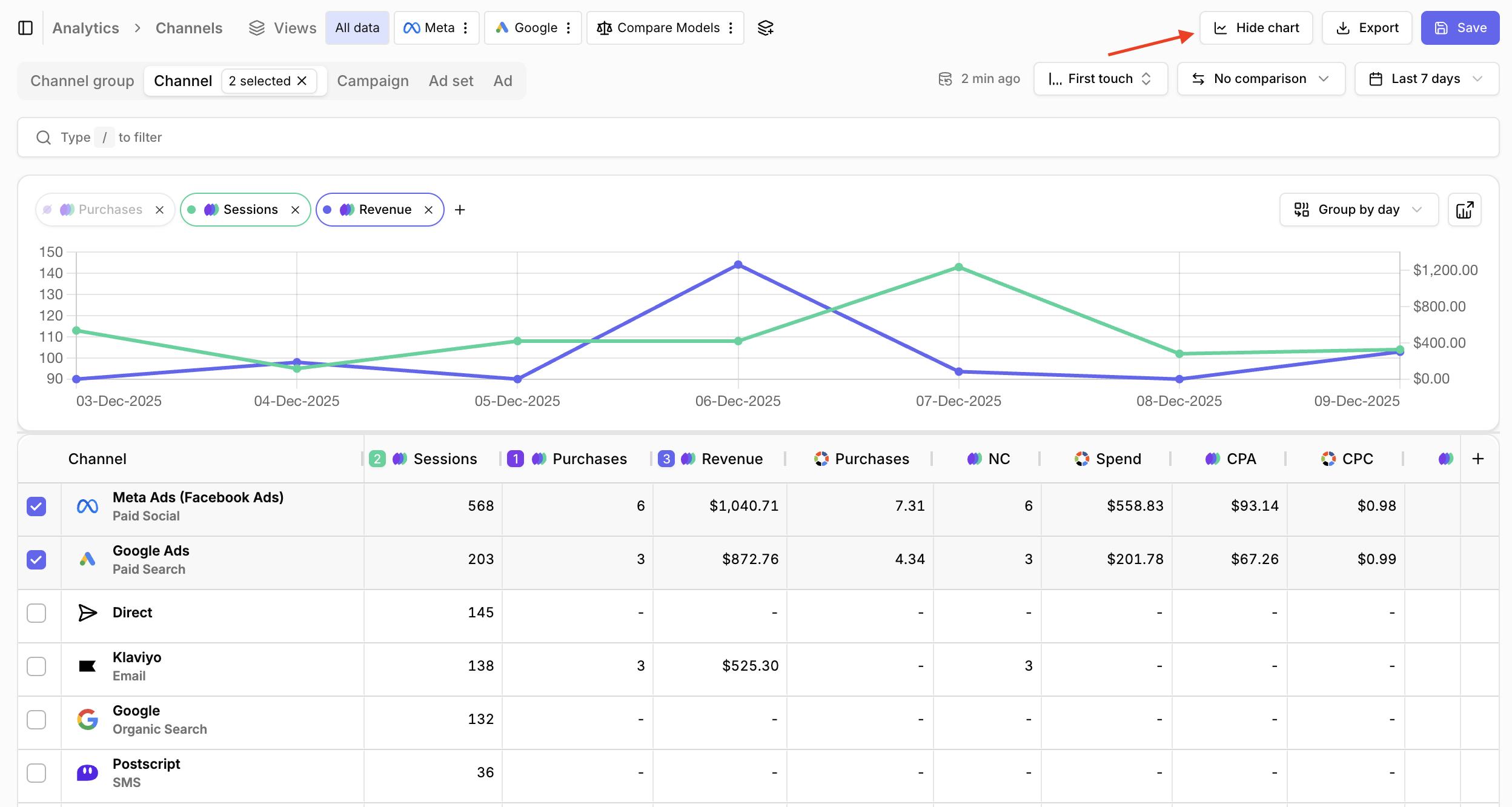Screen dimensions: 1512x807
Task: Click the Hide chart button
Action: point(1256,28)
